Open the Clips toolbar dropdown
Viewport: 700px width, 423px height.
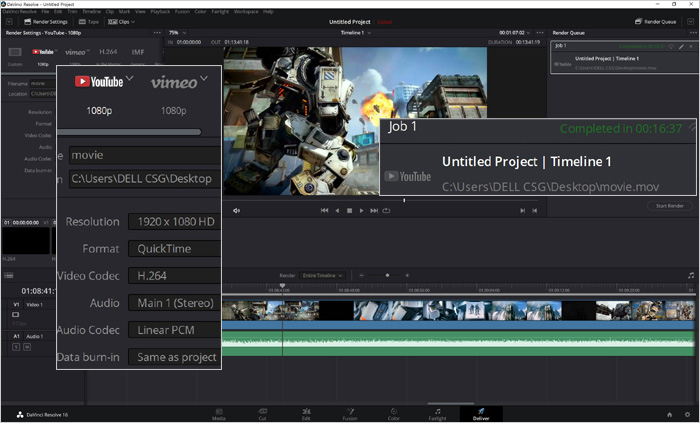pos(121,21)
